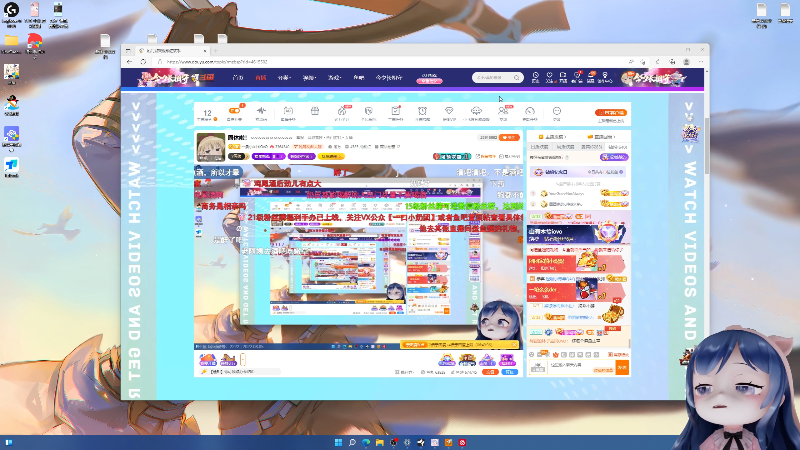Click the blue pill button below the video
The height and width of the screenshot is (450, 800).
(509, 372)
